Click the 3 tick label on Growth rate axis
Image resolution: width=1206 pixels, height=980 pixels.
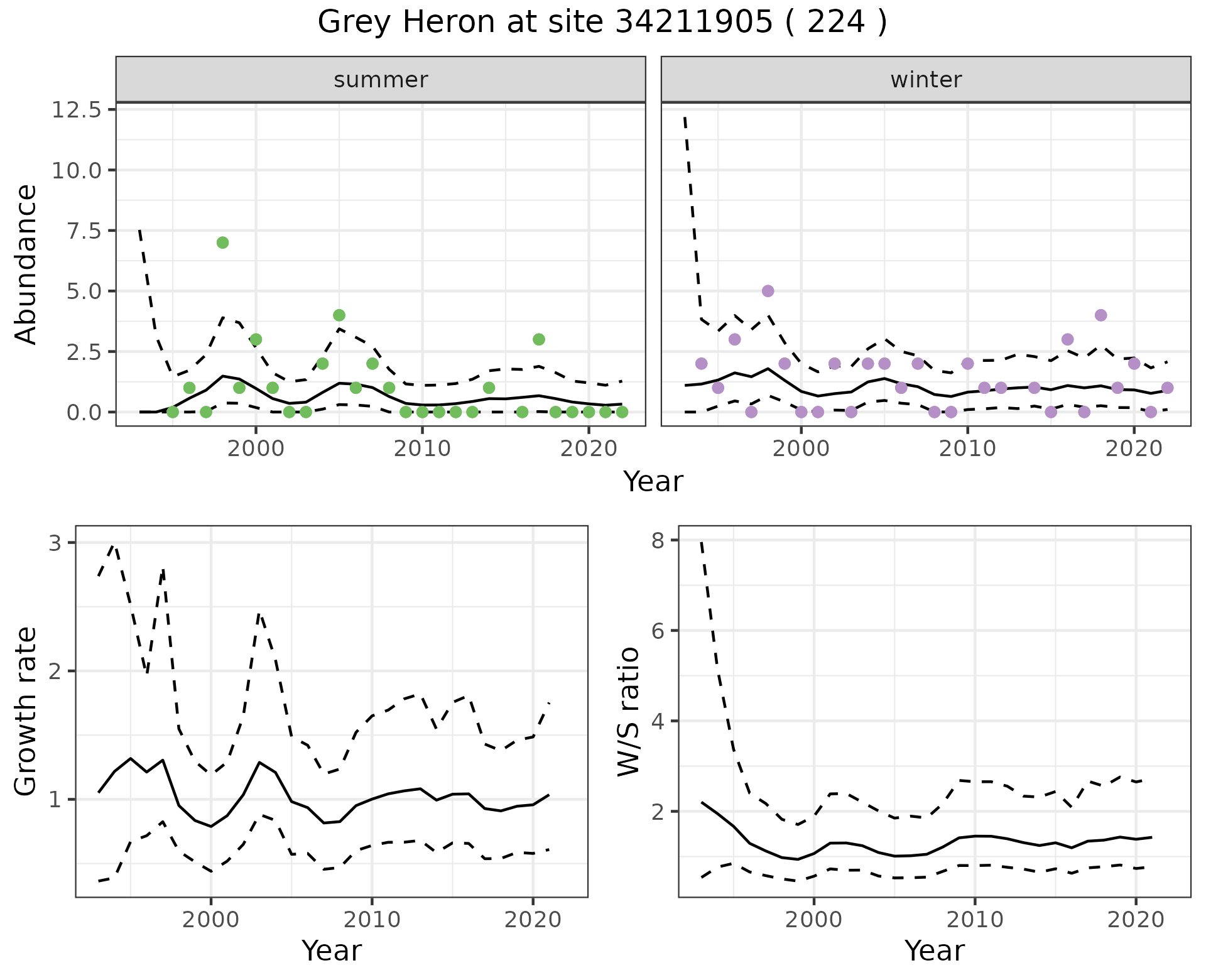[x=55, y=543]
